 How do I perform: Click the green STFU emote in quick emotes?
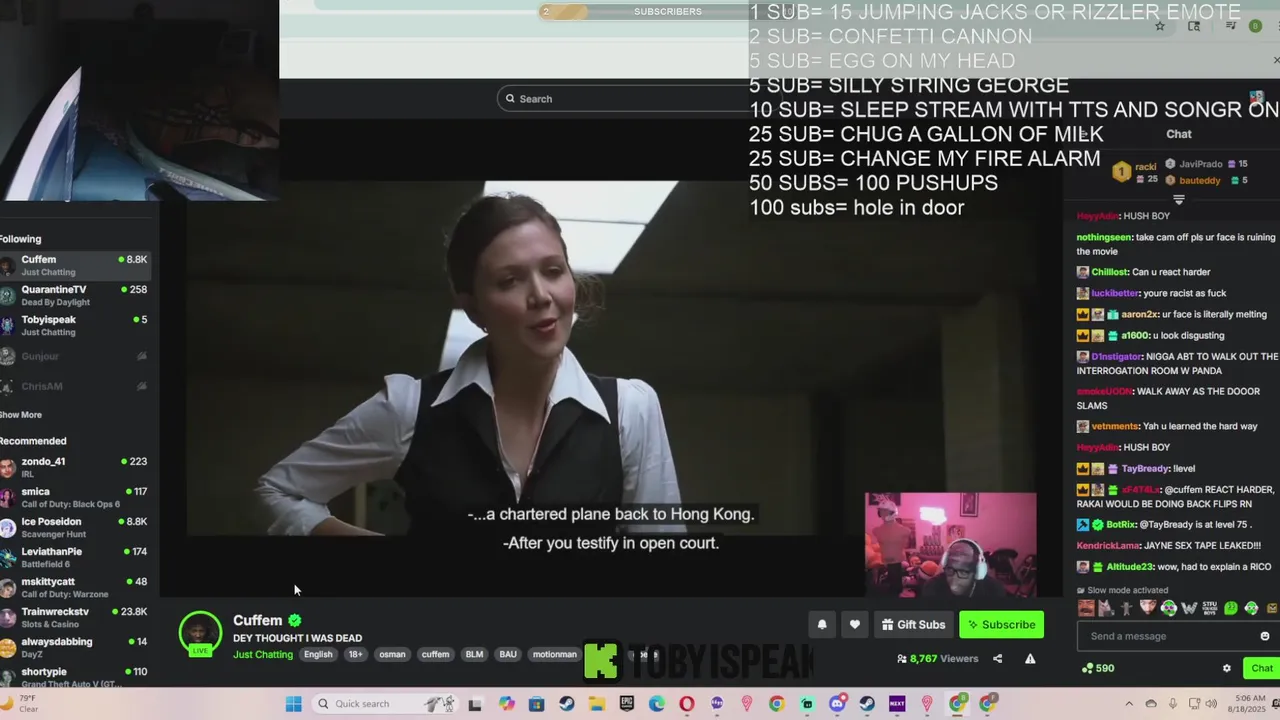click(x=1210, y=608)
